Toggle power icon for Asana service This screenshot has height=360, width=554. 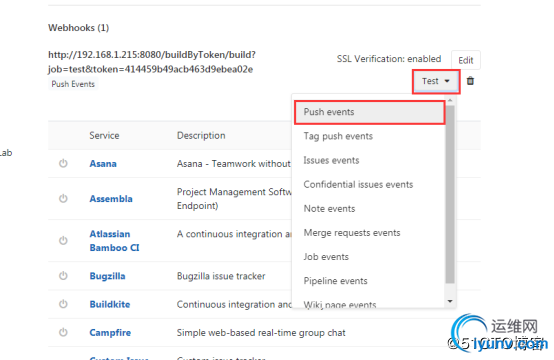pos(63,163)
